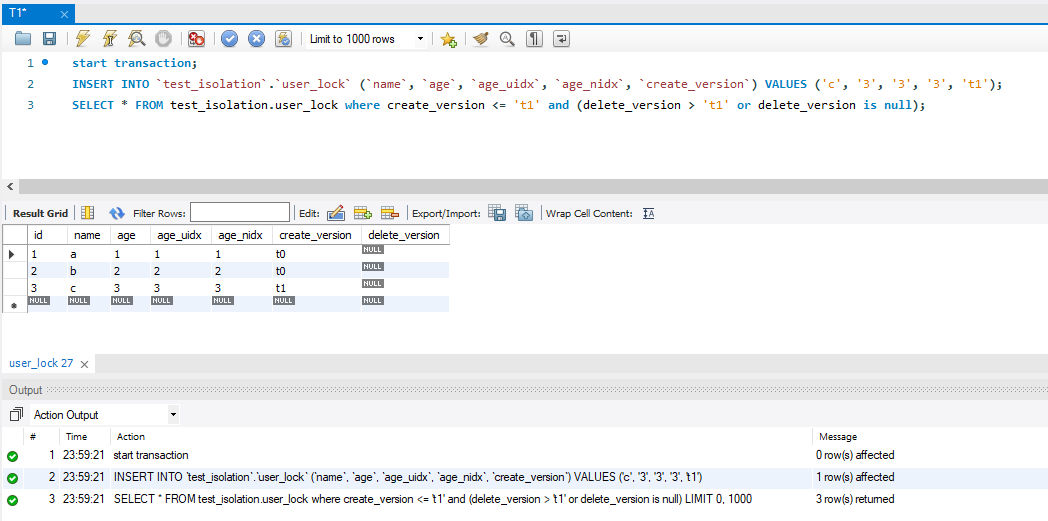The image size is (1048, 521).
Task: Toggle the Wrap Cell Content icon
Action: [x=648, y=213]
